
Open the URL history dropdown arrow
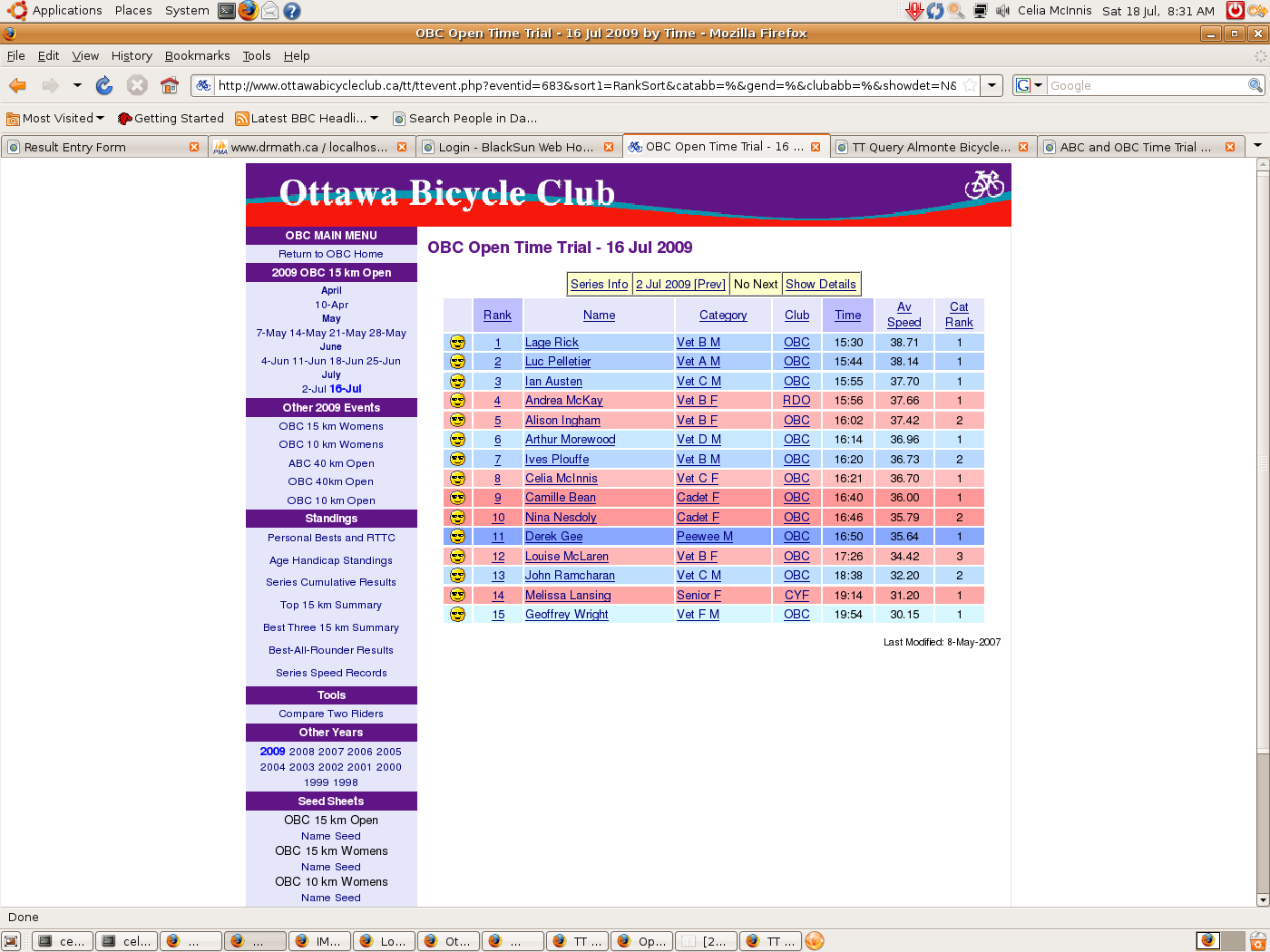pyautogui.click(x=992, y=85)
